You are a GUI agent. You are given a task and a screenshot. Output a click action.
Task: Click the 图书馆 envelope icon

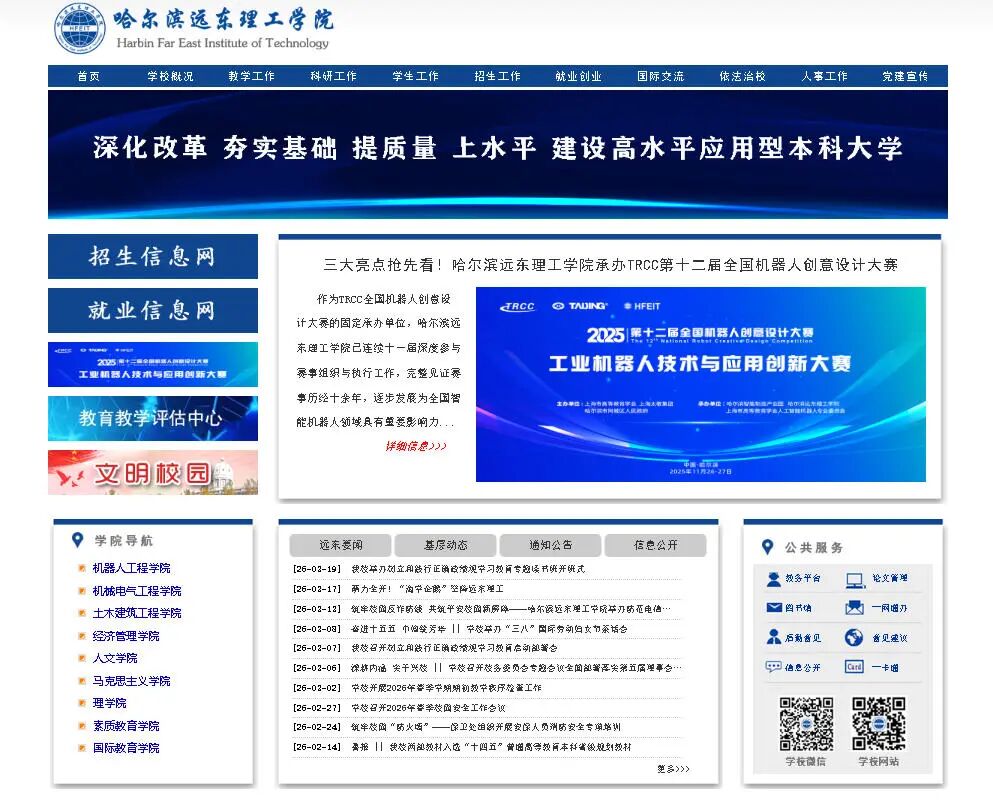coord(773,608)
